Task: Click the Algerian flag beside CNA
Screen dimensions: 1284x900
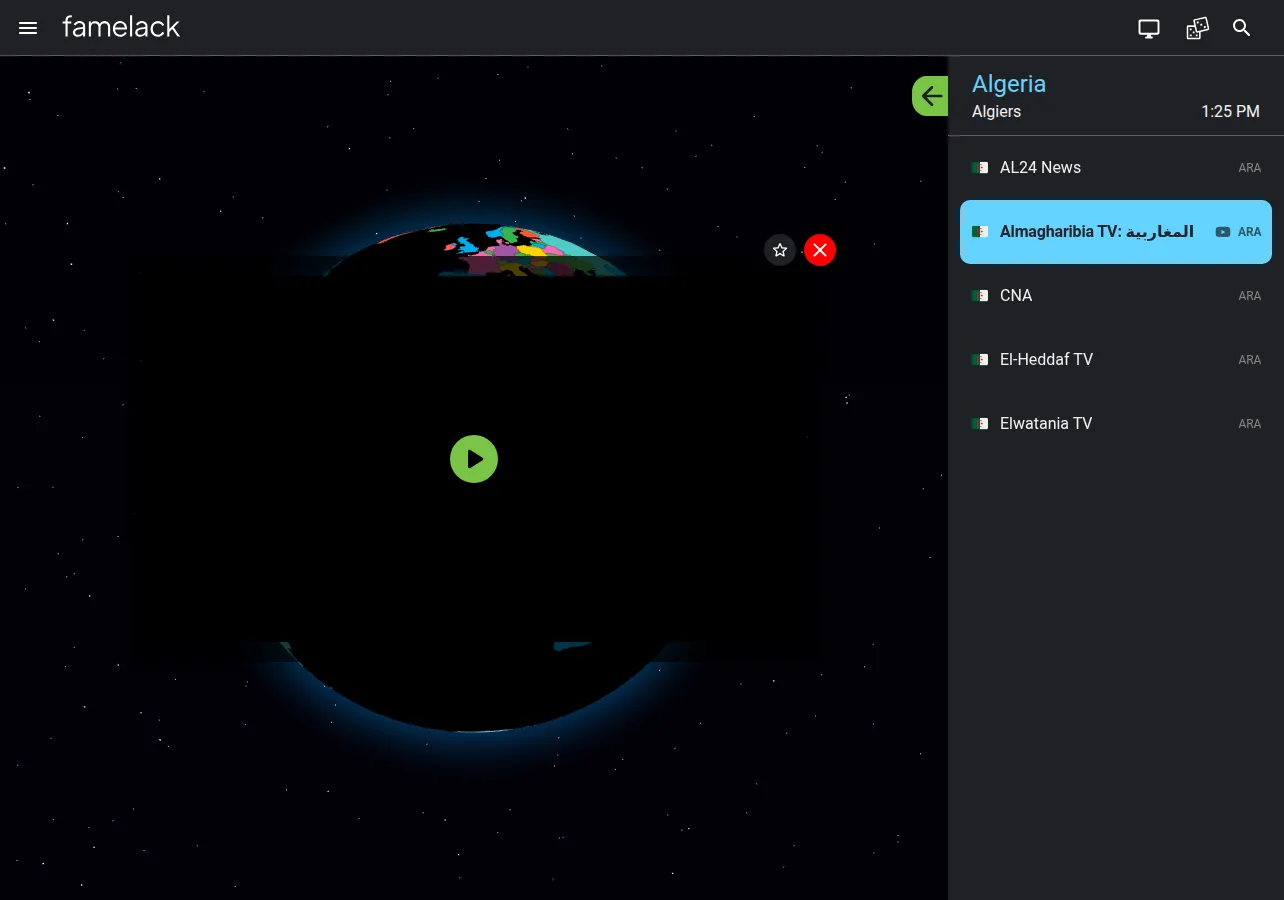Action: pos(980,296)
